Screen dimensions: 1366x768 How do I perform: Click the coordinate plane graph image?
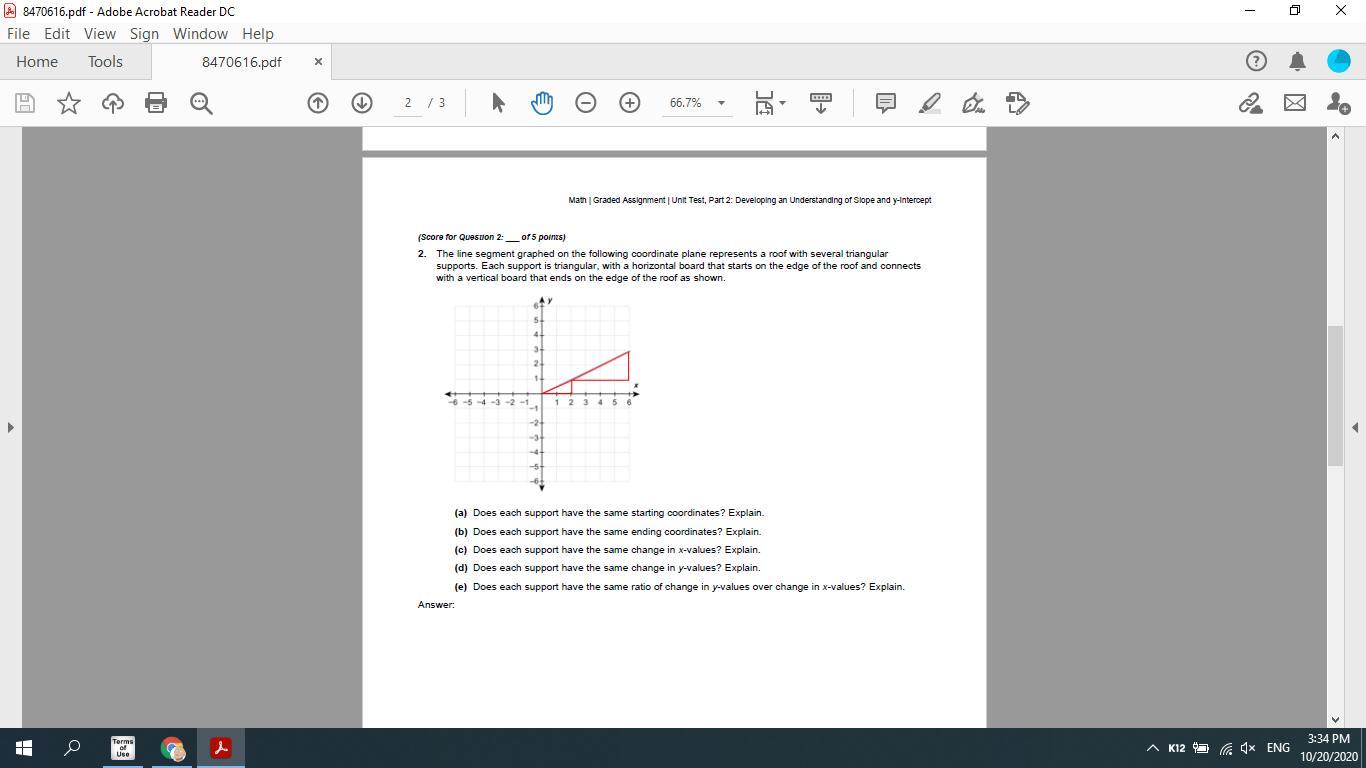coord(542,393)
